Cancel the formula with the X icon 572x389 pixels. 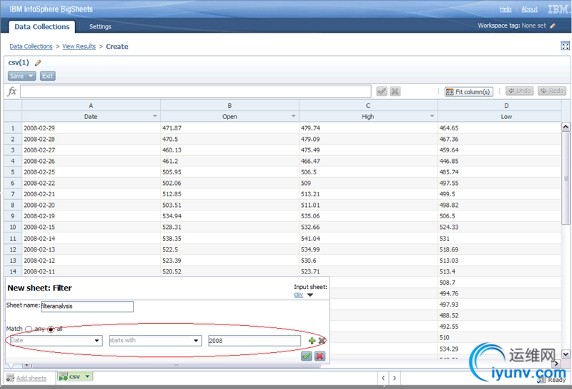coord(395,91)
